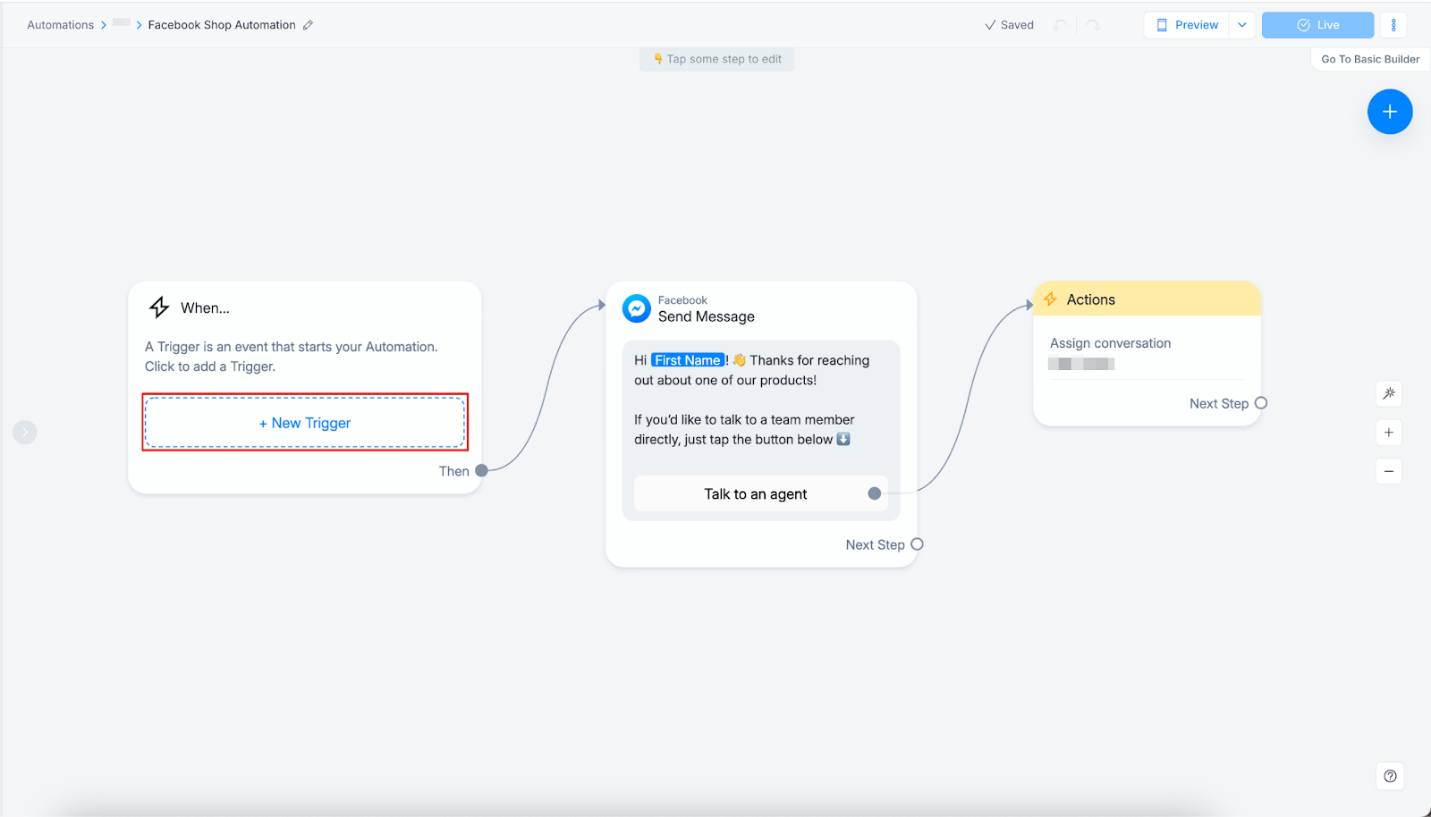Open help via the question mark icon
Viewport: 1431px width, 817px height.
click(1389, 776)
